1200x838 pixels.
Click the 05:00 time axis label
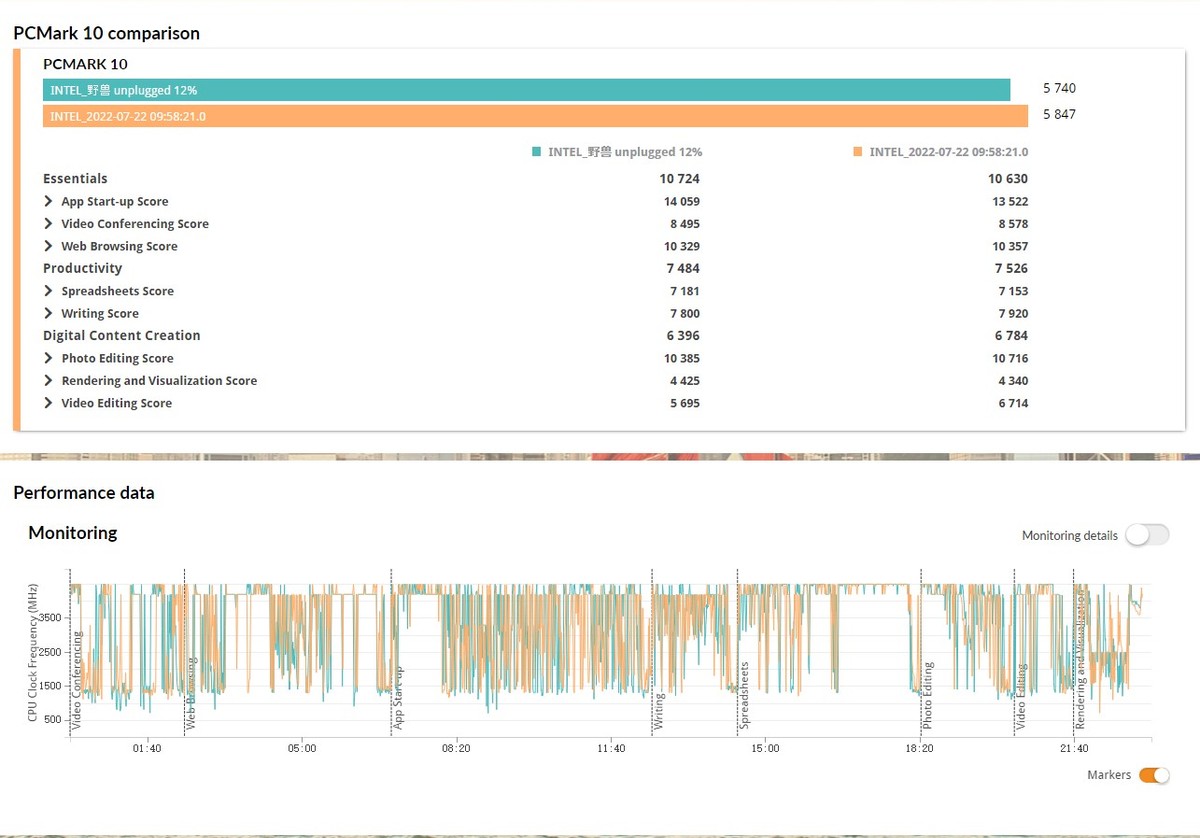click(x=302, y=748)
